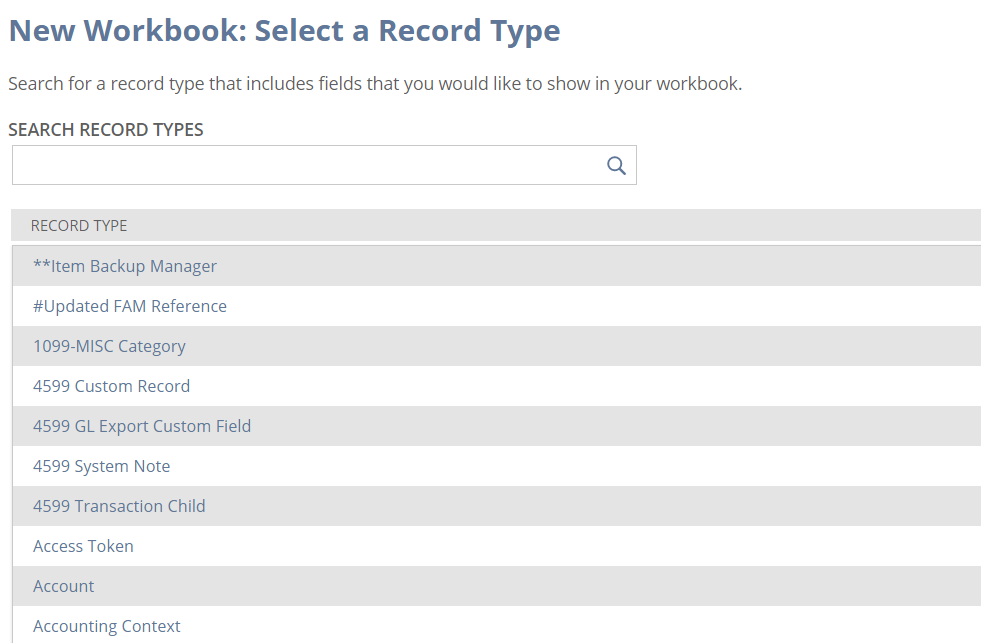
Task: Sort by the RECORD TYPE column header
Action: pyautogui.click(x=79, y=226)
